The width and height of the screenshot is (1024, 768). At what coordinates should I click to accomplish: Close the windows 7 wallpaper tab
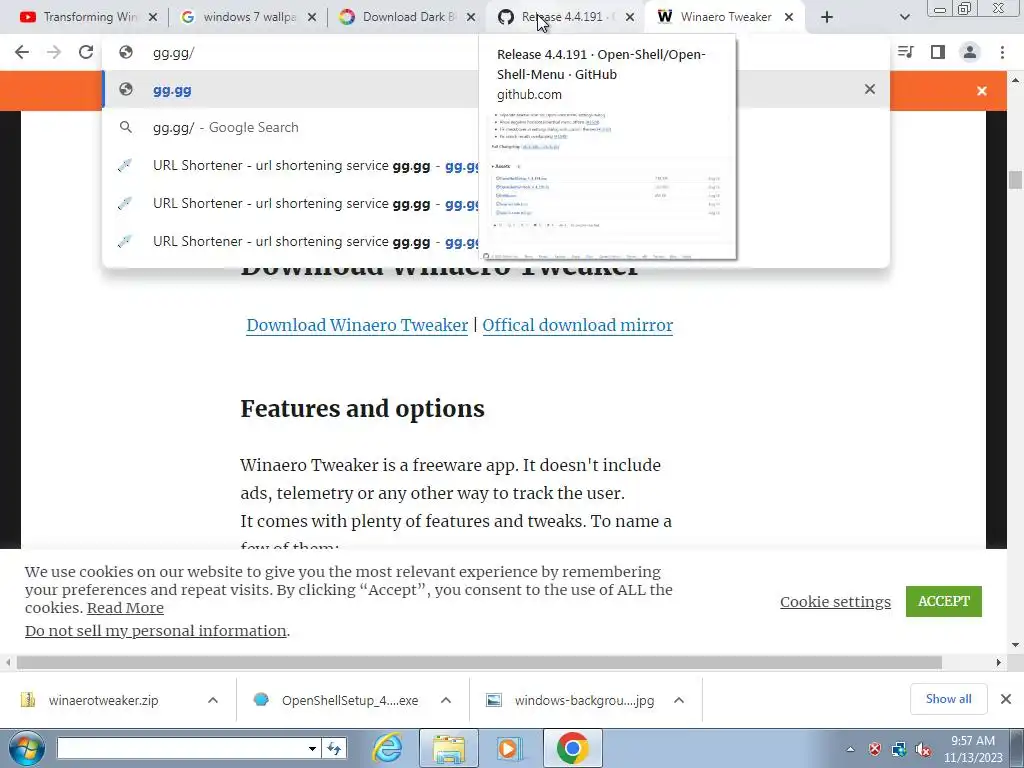(x=312, y=17)
